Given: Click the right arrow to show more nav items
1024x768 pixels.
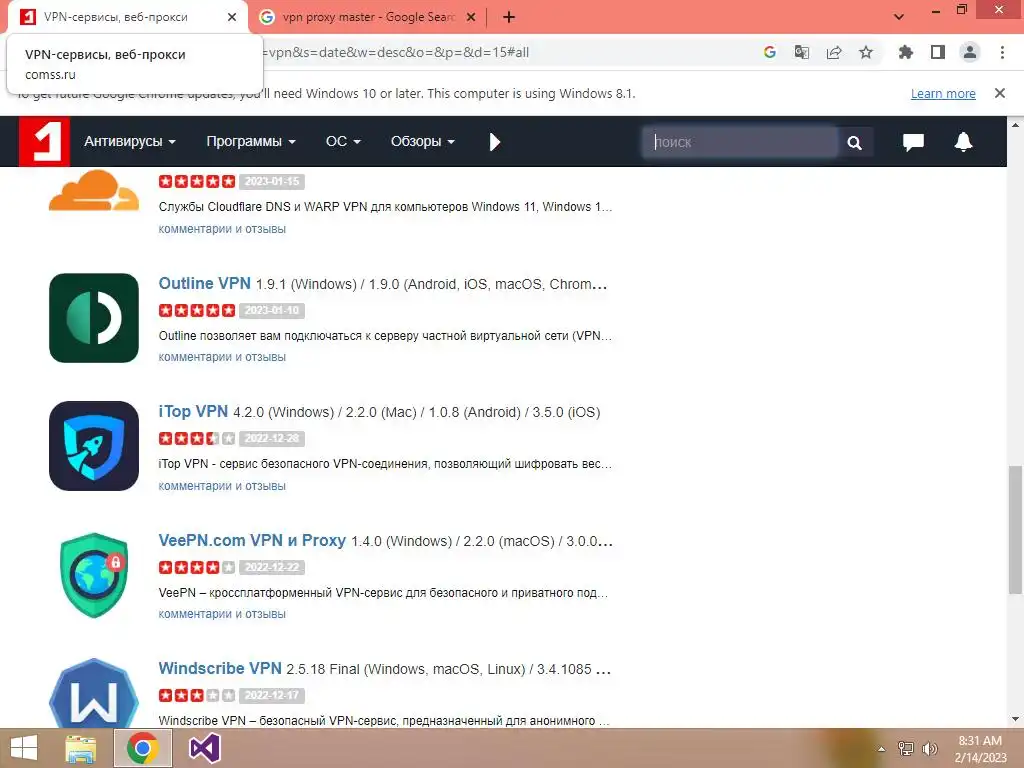Looking at the screenshot, I should coord(494,142).
